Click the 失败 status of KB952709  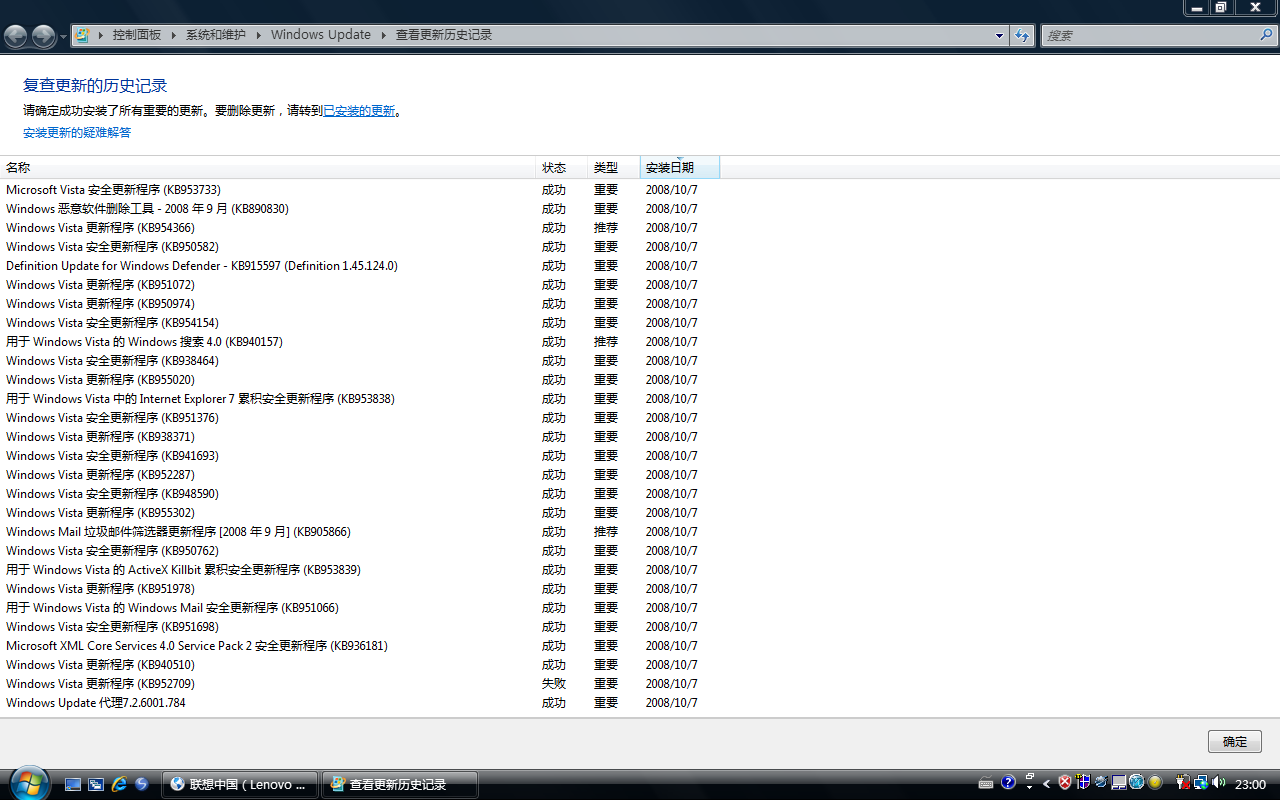554,684
